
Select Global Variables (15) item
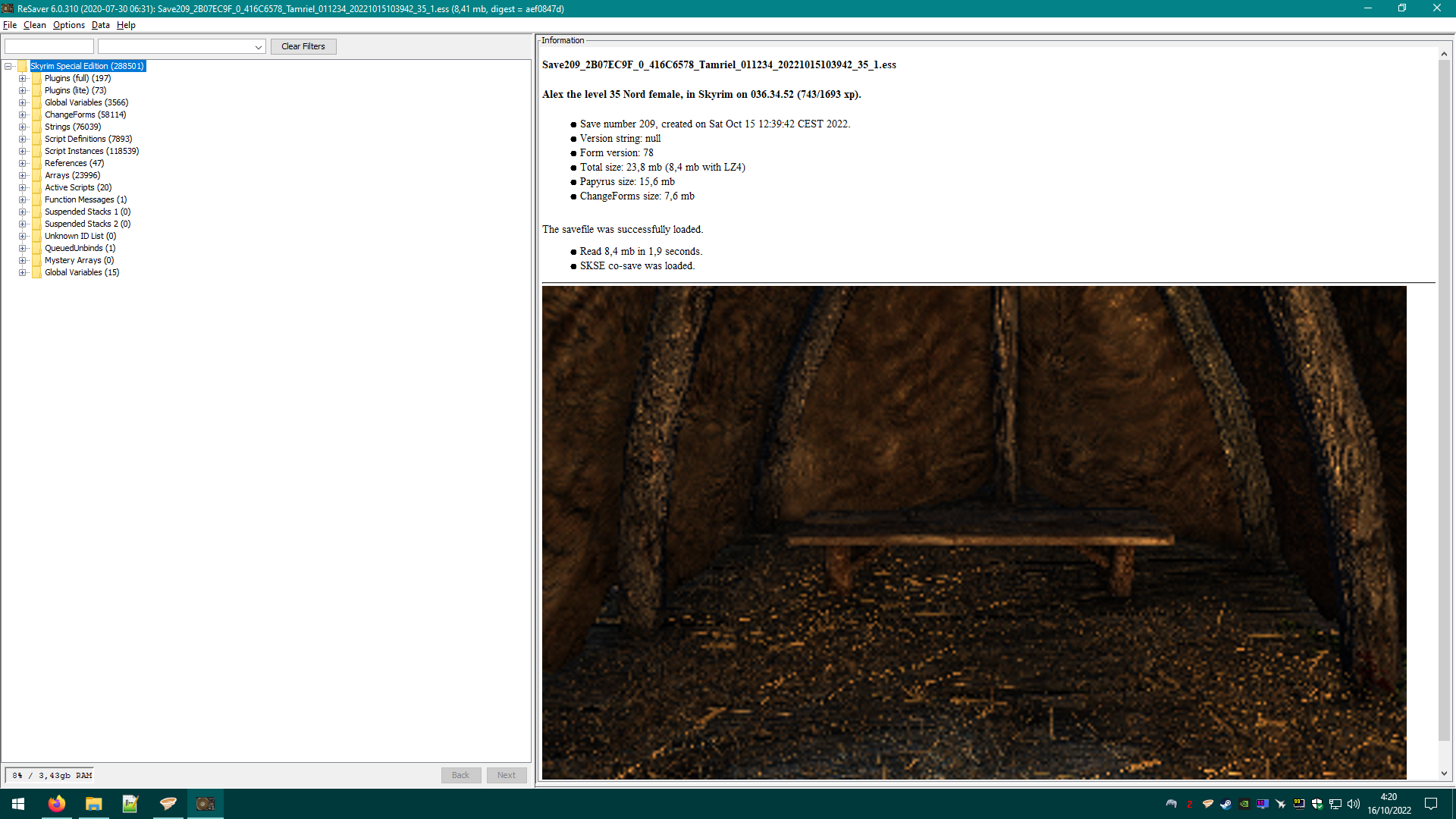pos(82,272)
